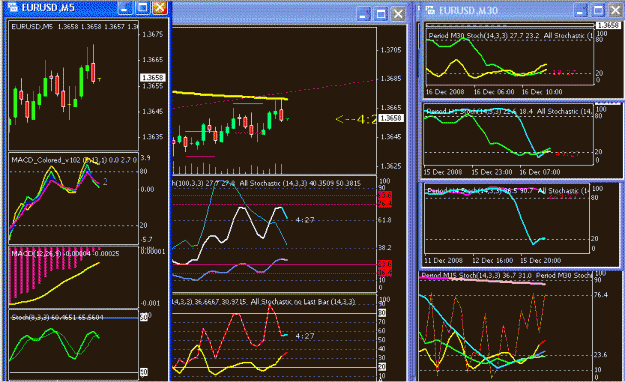Click the '16 Dec 06:00' time axis label

[x=494, y=92]
